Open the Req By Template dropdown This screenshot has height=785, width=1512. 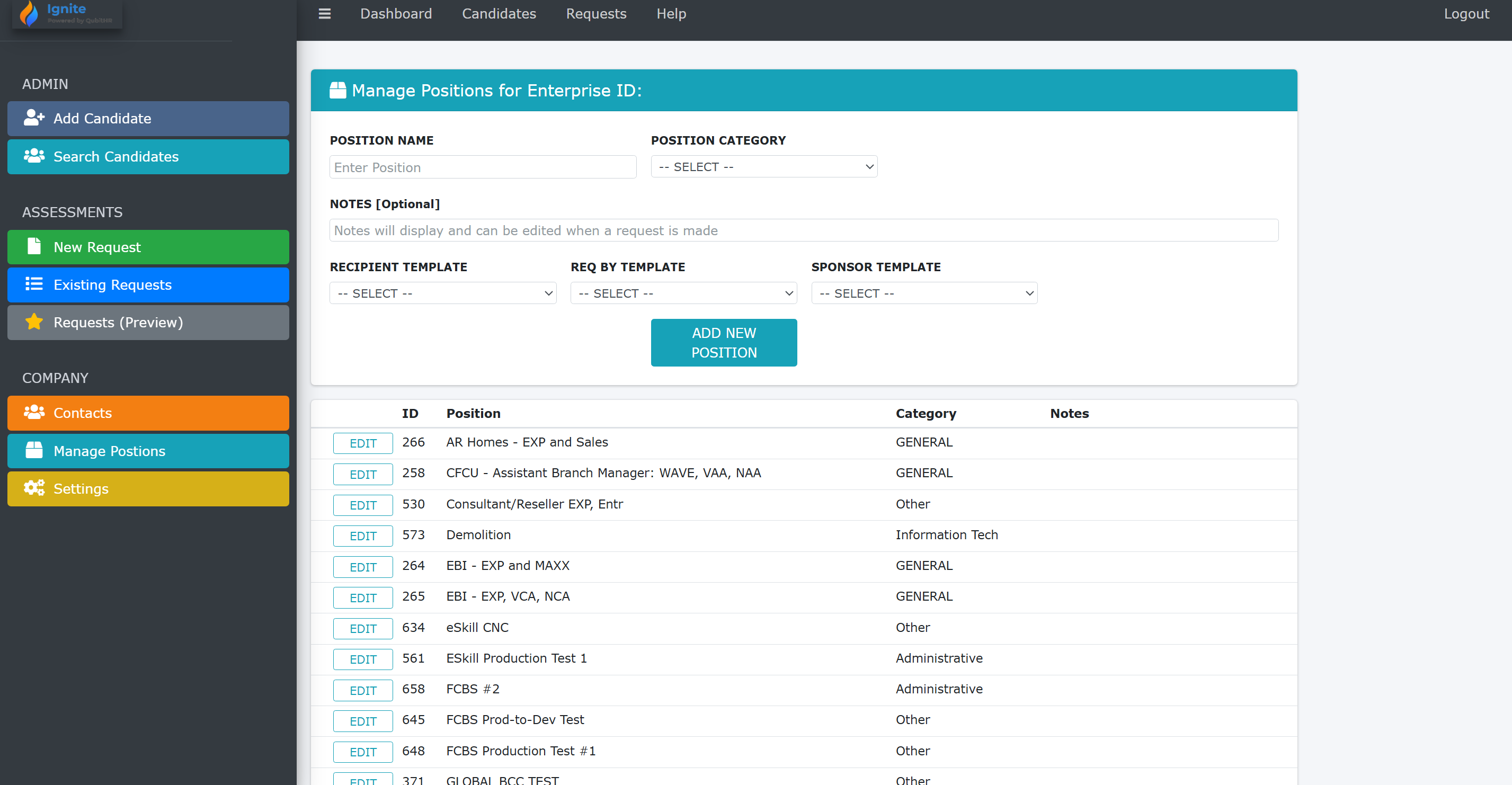[x=683, y=293]
